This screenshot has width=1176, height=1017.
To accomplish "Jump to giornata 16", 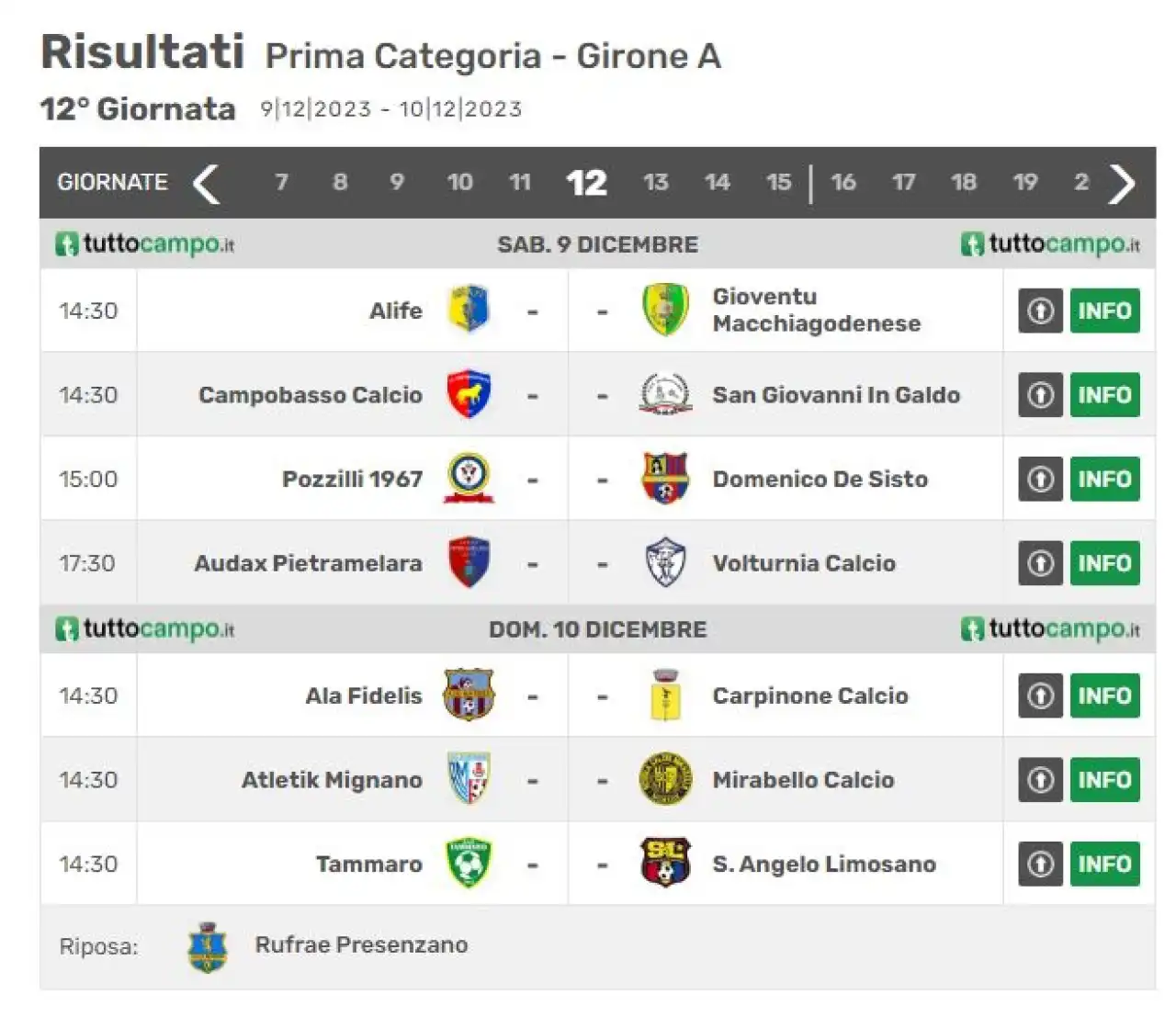I will [x=843, y=182].
